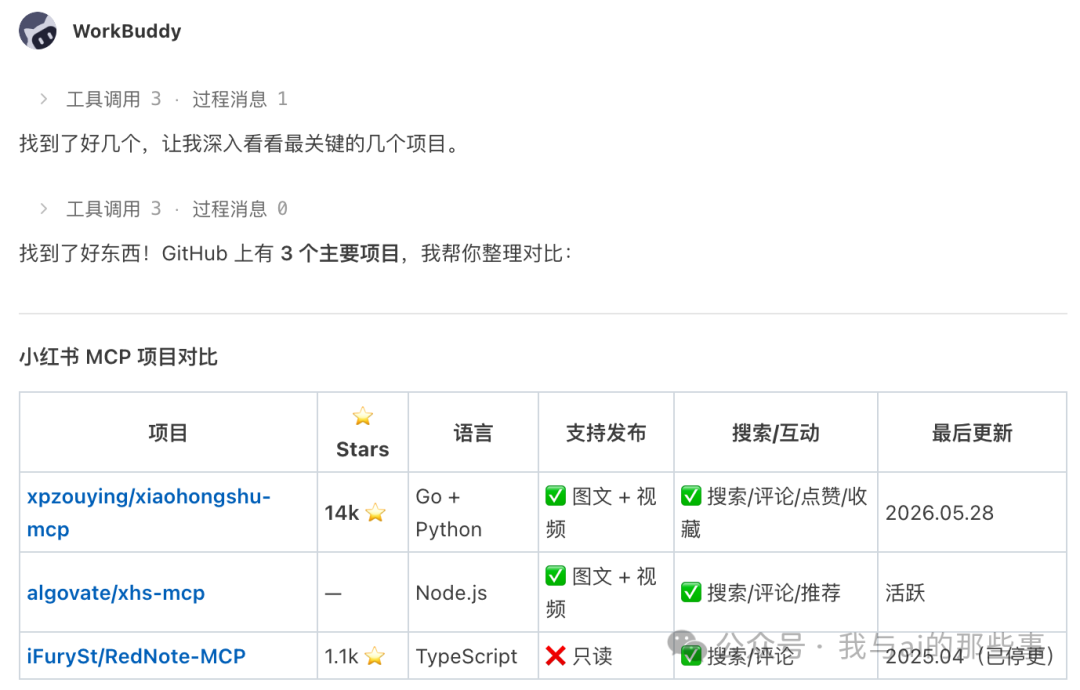This screenshot has height=690, width=1080.
Task: Click the 工具调用 3 · 过程消息 1 summary
Action: tap(177, 99)
